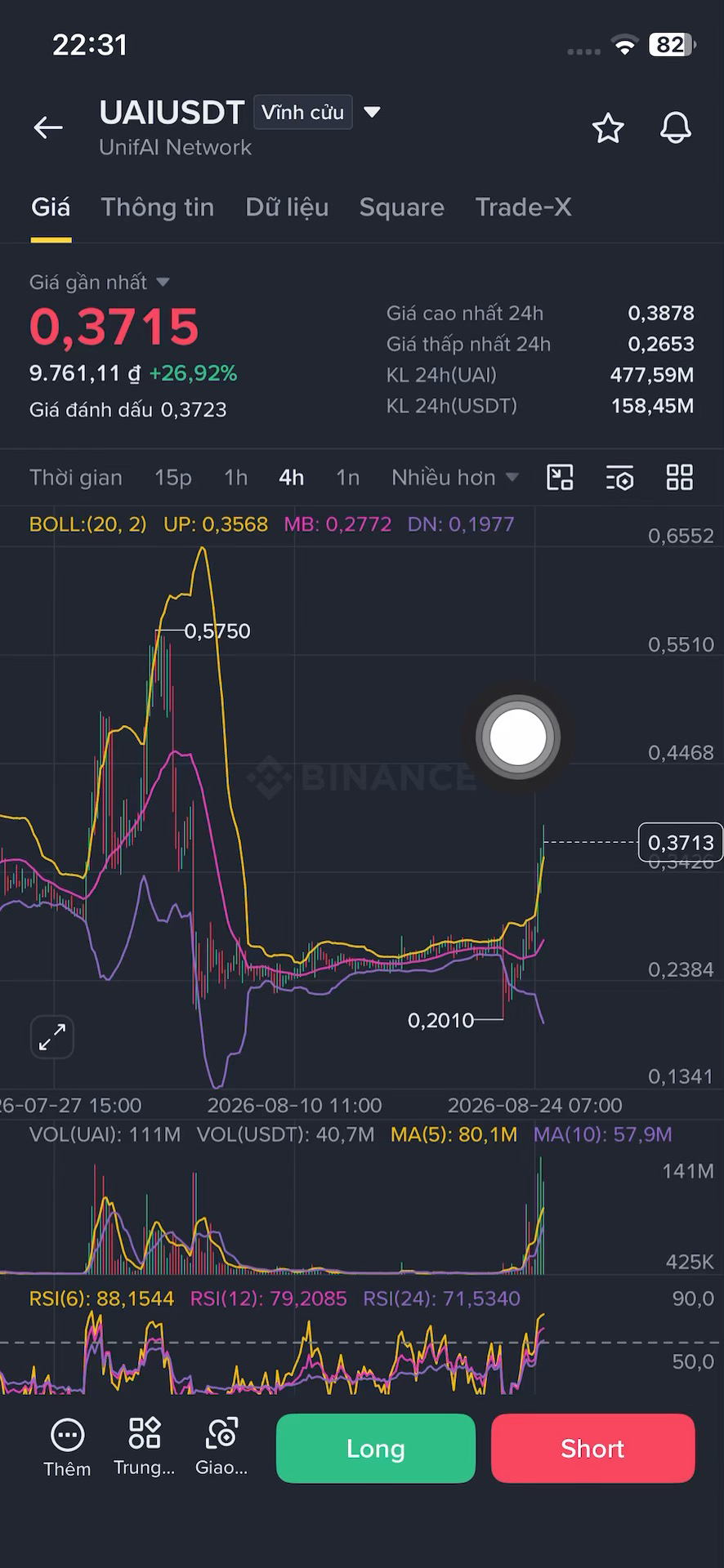Tap the RSI(6): 88,1544 indicator label
Screen dimensions: 724x1568
coord(101,1298)
